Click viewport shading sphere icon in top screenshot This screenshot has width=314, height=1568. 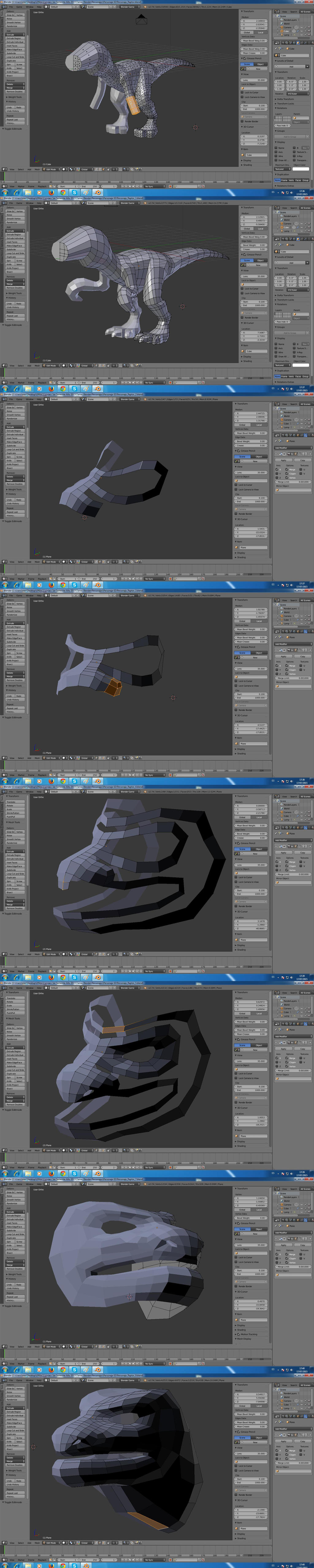pos(65,169)
